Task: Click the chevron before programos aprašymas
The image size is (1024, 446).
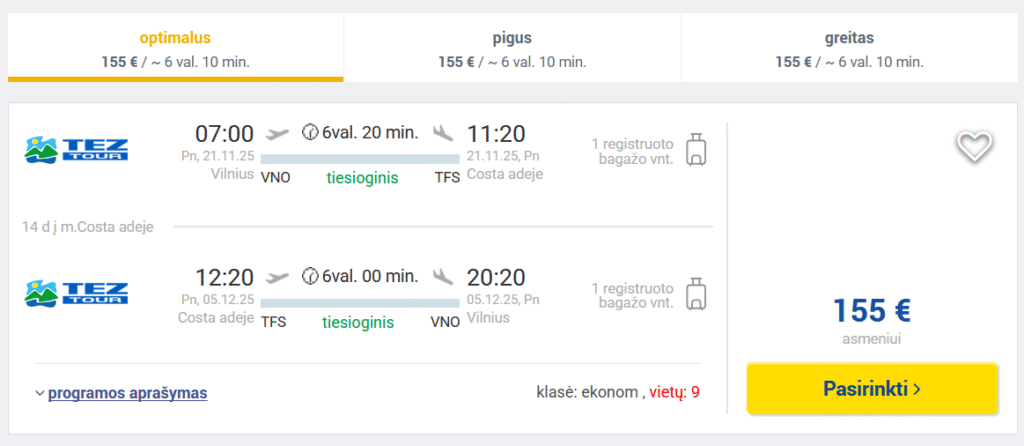Action: click(x=40, y=394)
